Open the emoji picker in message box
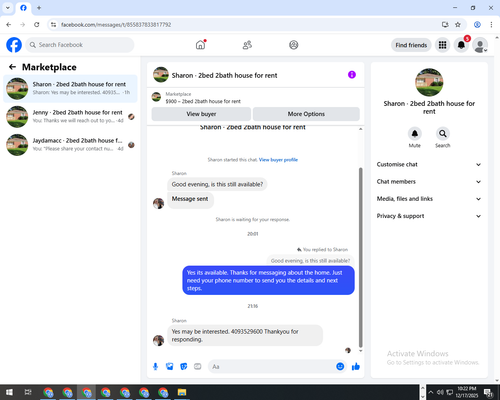Viewport: 500px width, 400px height. [340, 366]
